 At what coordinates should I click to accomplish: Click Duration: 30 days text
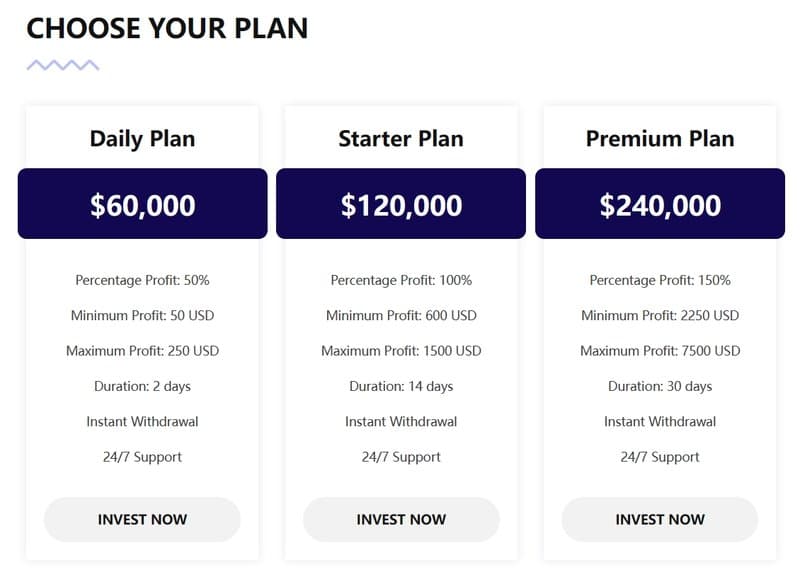click(660, 386)
